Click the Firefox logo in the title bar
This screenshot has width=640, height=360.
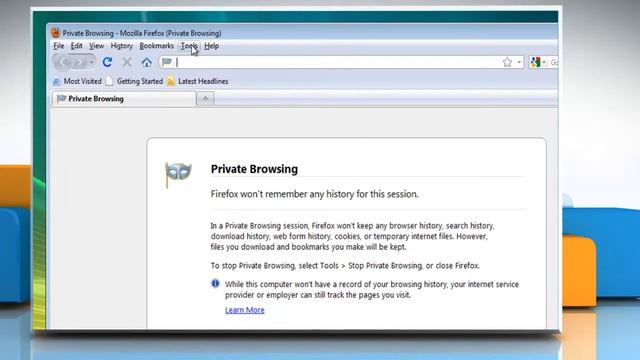(56, 33)
